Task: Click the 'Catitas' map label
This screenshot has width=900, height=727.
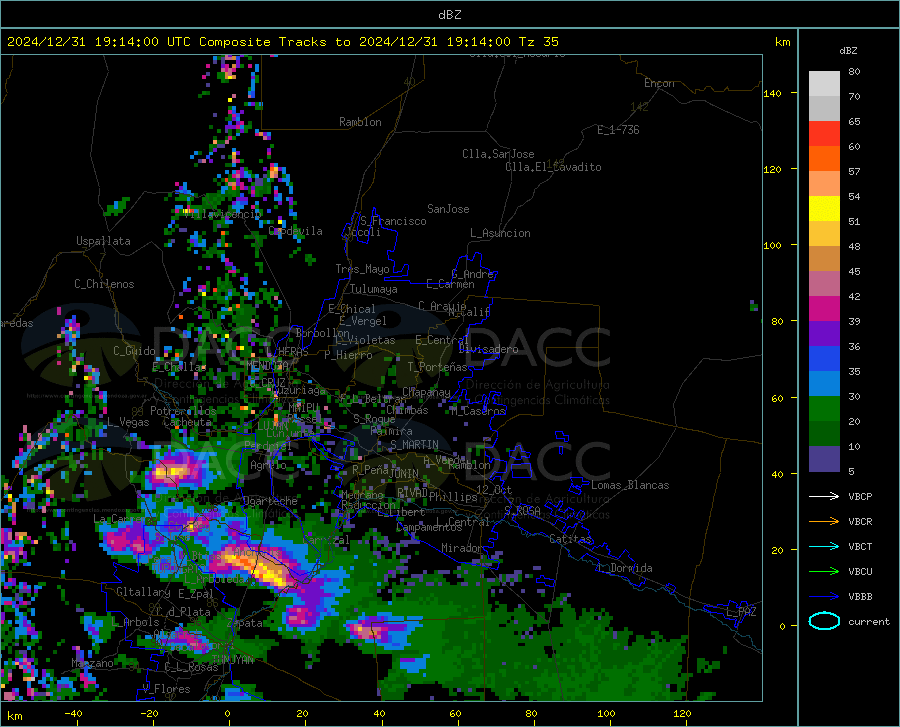Action: tap(571, 539)
